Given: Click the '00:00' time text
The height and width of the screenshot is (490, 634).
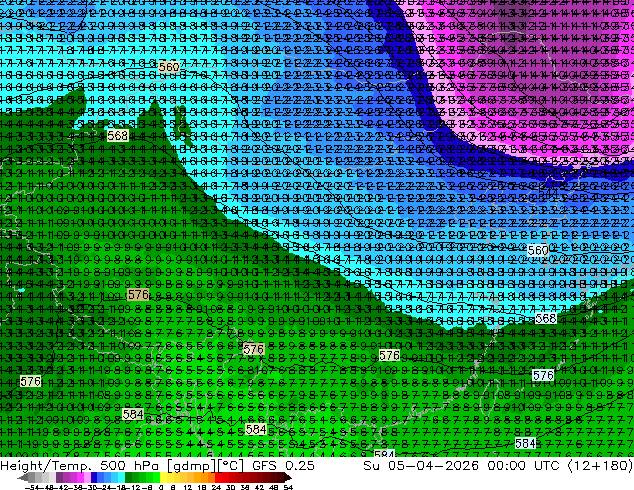Looking at the screenshot, I should [x=506, y=466].
